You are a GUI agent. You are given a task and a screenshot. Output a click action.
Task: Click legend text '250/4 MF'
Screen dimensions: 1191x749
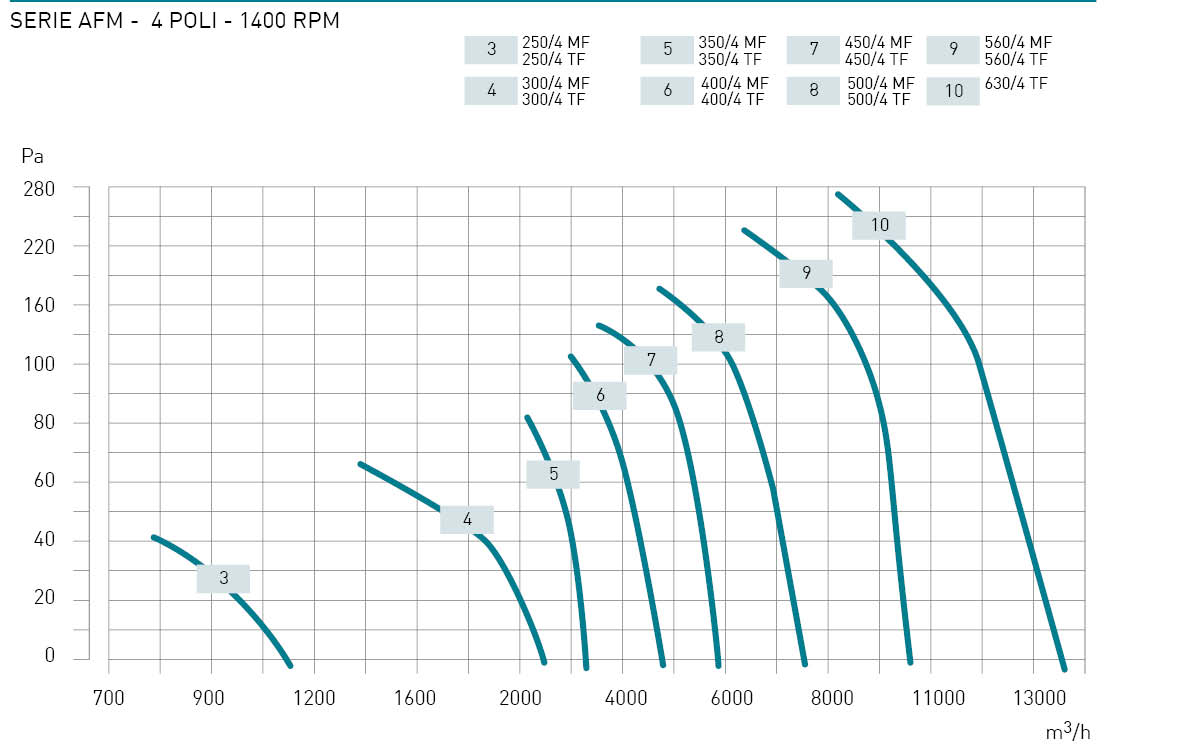click(556, 43)
